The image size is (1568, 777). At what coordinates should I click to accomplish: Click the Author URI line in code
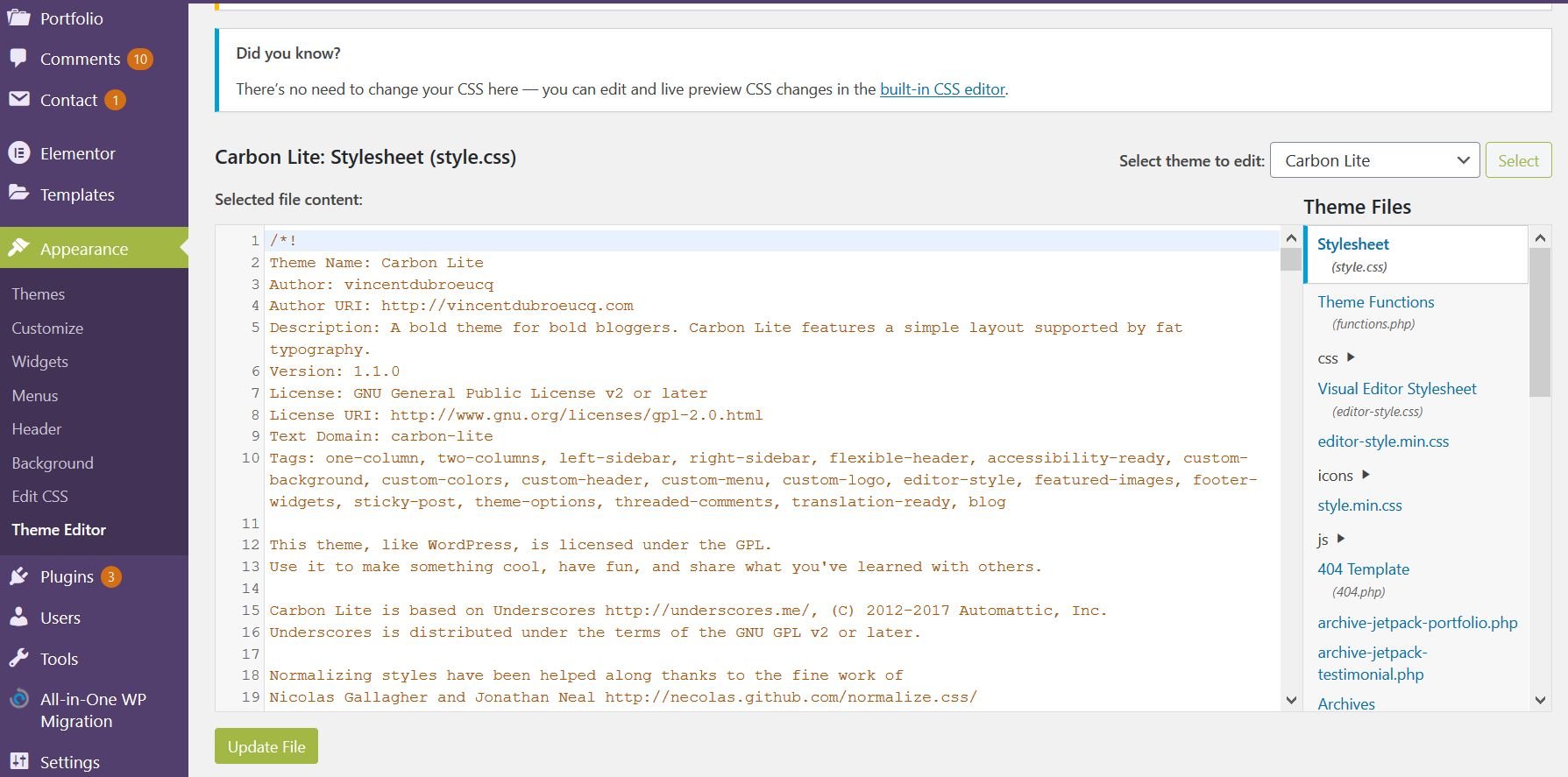[451, 306]
